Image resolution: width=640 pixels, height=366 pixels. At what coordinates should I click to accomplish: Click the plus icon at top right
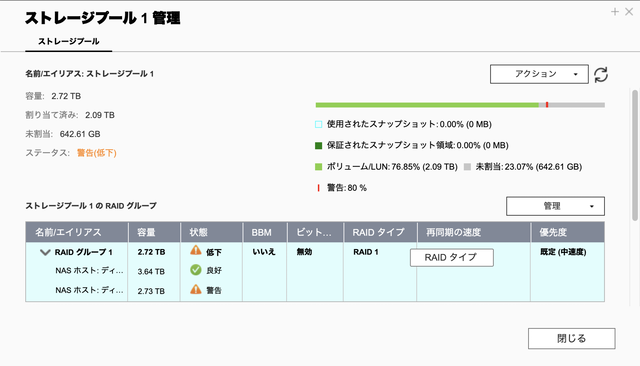(615, 12)
